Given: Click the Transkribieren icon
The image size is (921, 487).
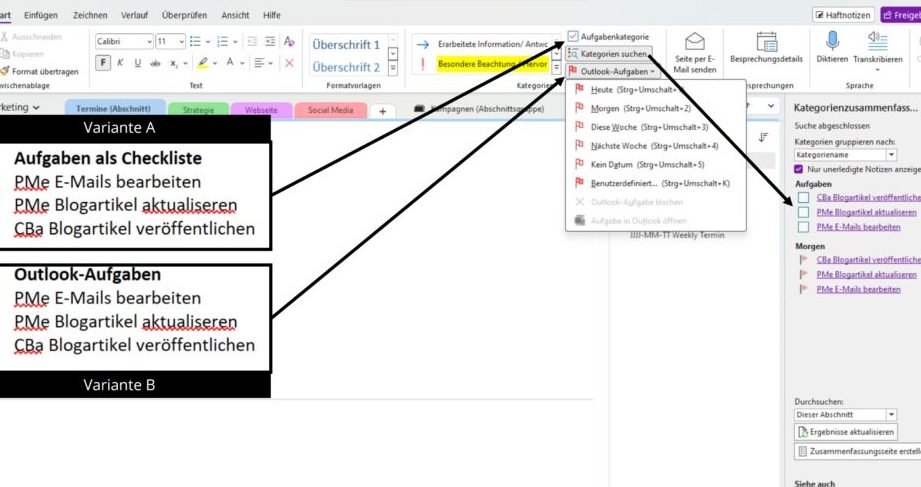Looking at the screenshot, I should [878, 42].
